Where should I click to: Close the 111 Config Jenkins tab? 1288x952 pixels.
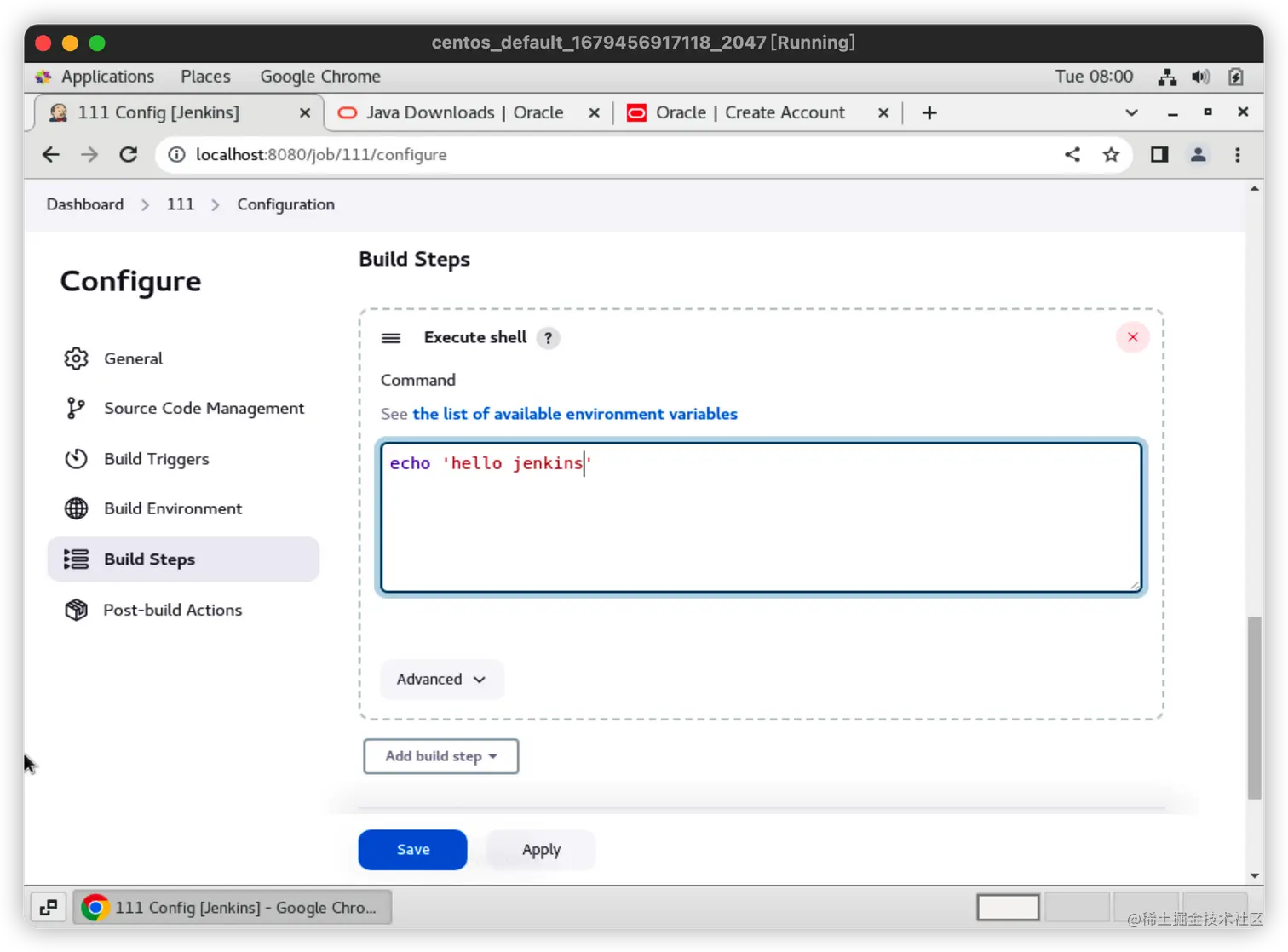click(x=305, y=112)
